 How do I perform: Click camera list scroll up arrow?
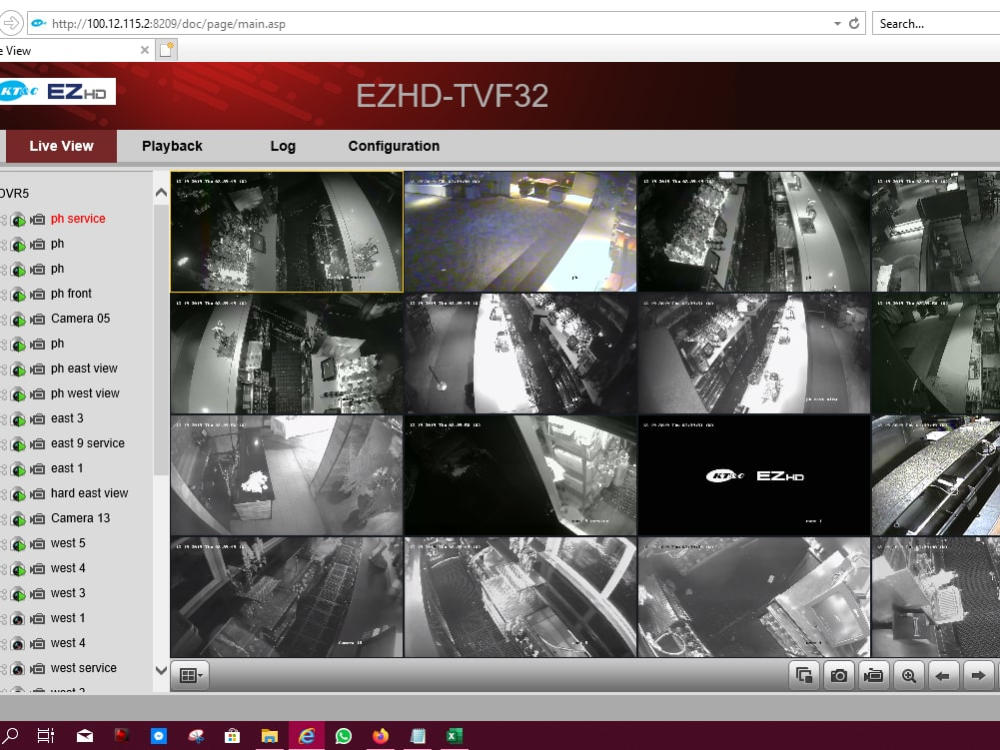[161, 192]
